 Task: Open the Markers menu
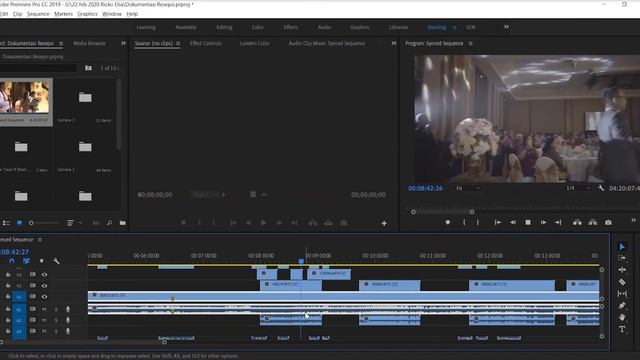(x=63, y=14)
